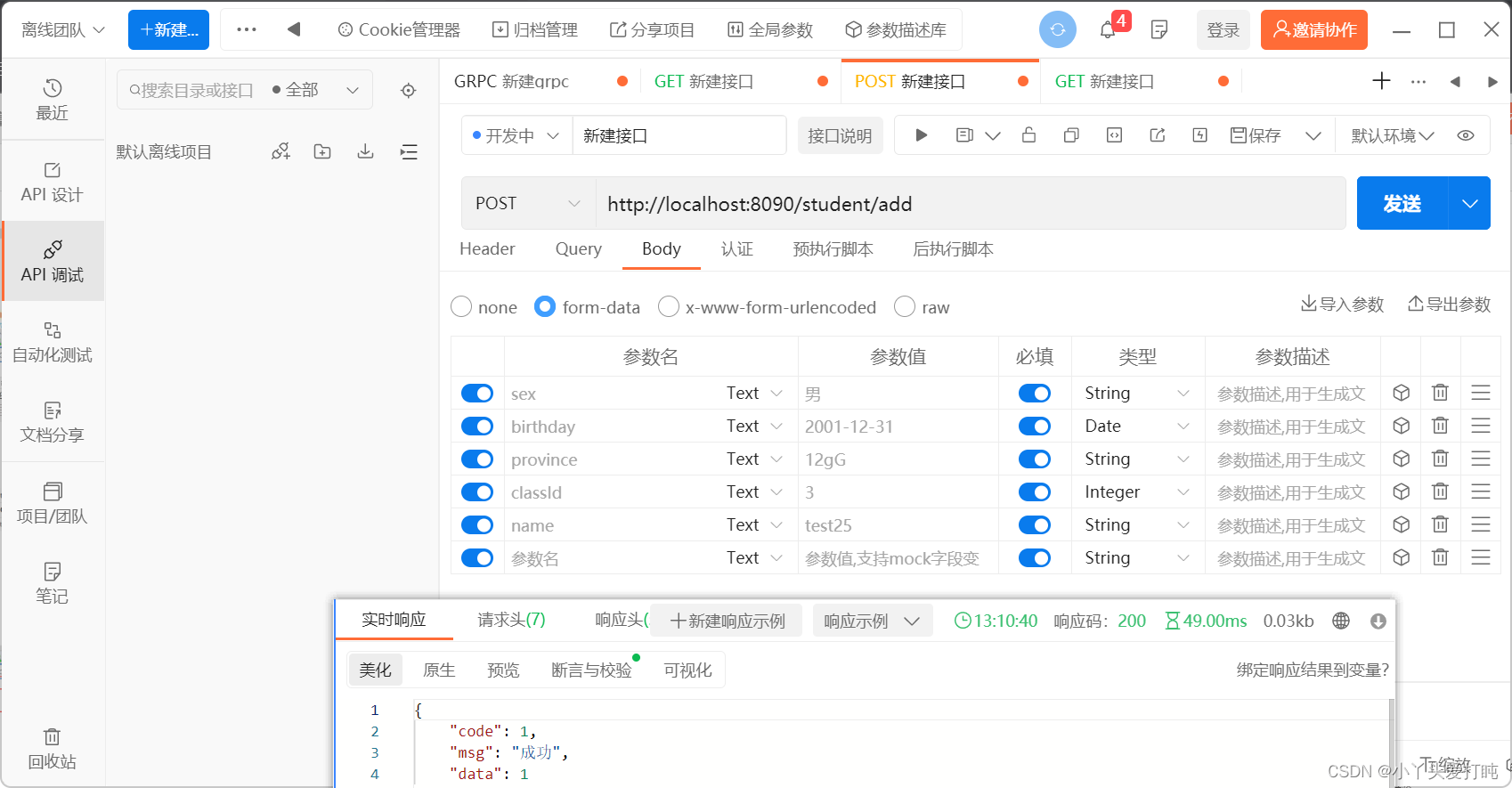Open the all filter dropdown
Image resolution: width=1512 pixels, height=788 pixels.
point(315,90)
